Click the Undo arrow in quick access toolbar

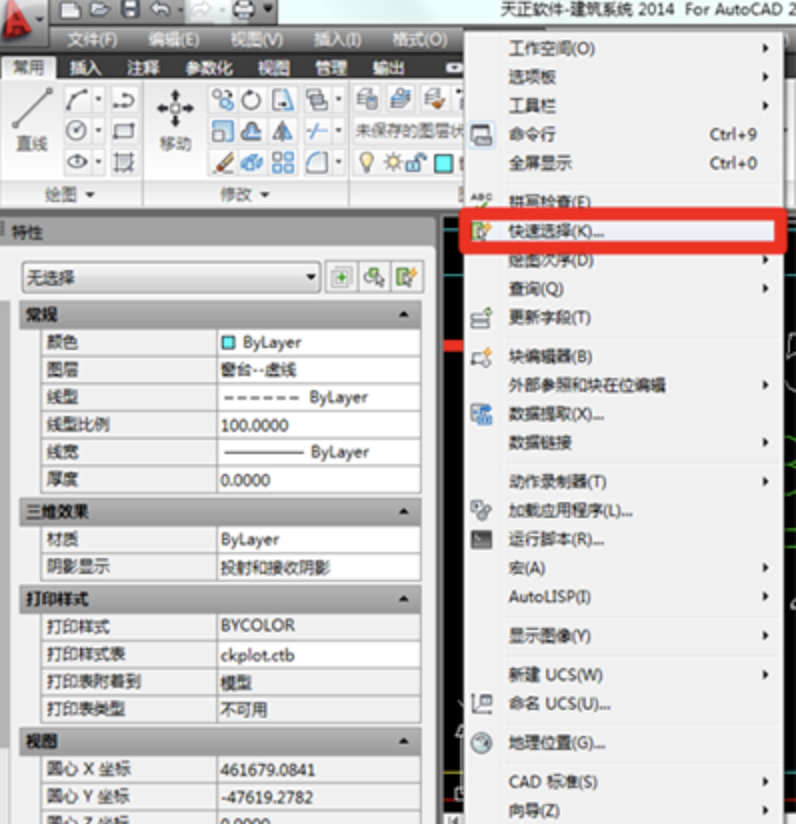pos(160,9)
